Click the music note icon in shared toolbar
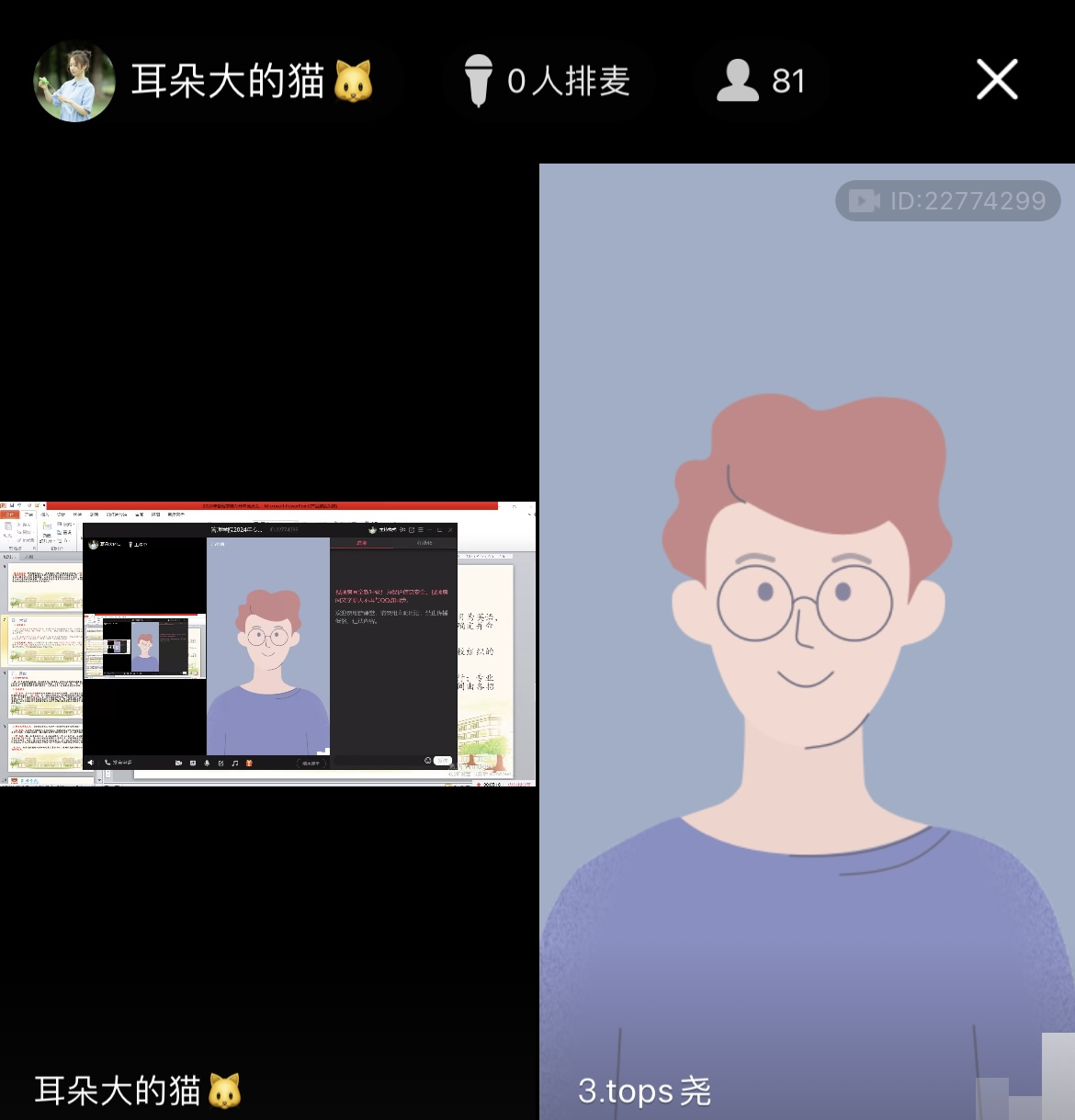Screen dimensions: 1075x1120 point(235,763)
